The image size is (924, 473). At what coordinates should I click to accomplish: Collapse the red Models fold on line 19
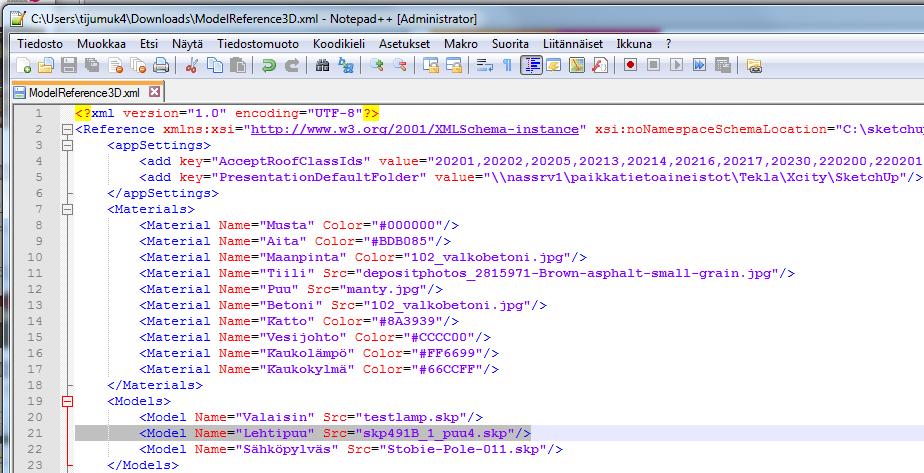[67, 401]
